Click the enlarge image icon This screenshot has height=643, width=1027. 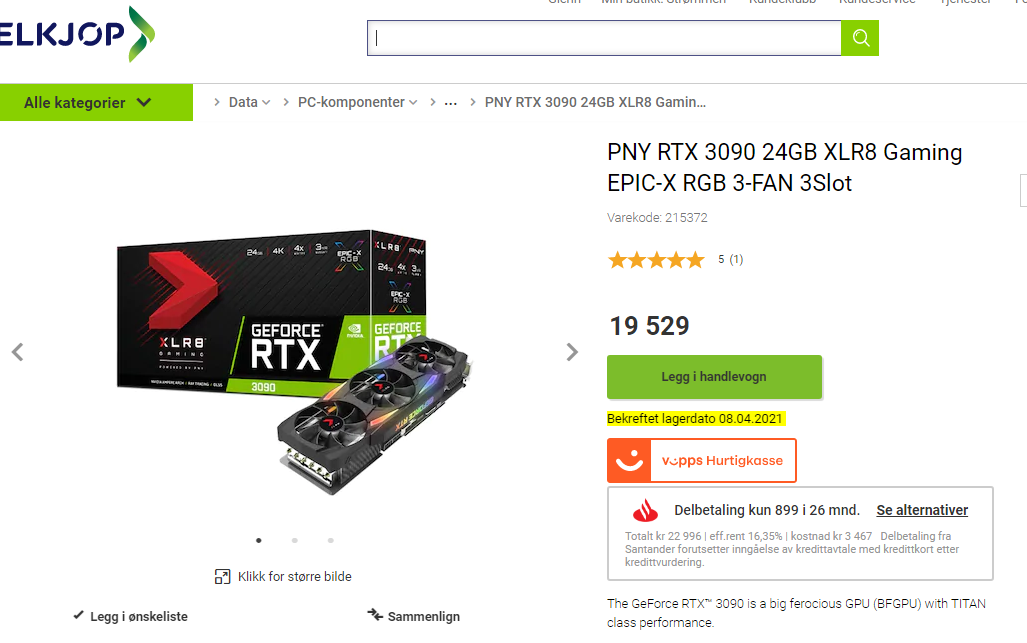click(x=223, y=577)
